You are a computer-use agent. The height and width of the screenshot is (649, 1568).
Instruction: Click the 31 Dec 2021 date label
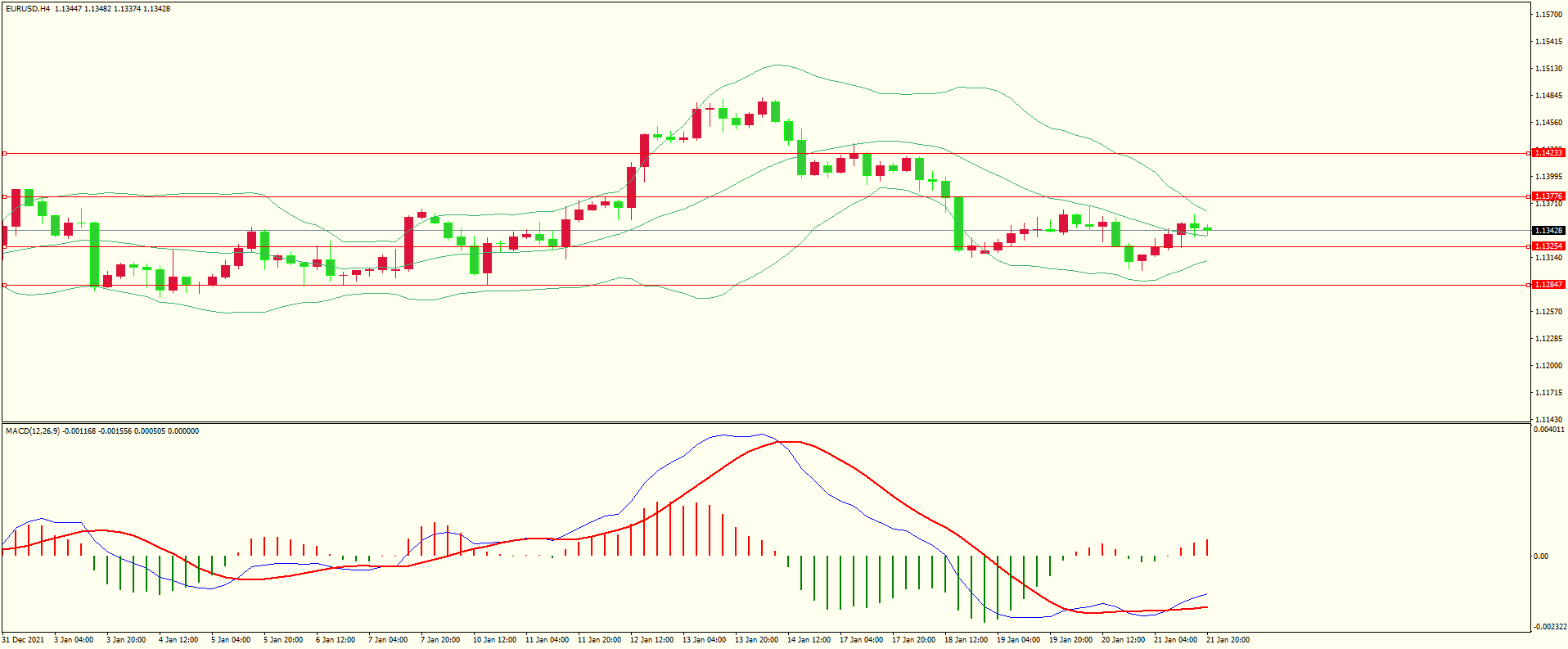click(x=23, y=640)
